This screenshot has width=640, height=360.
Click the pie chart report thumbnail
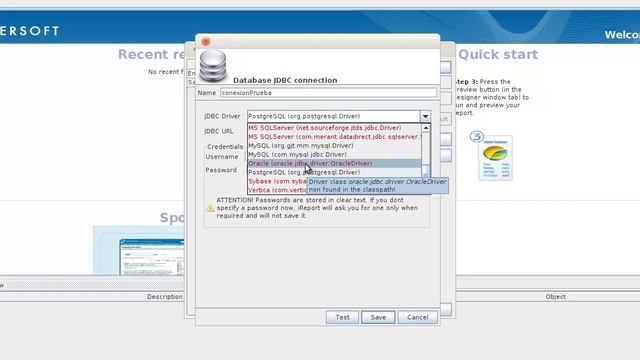point(495,158)
